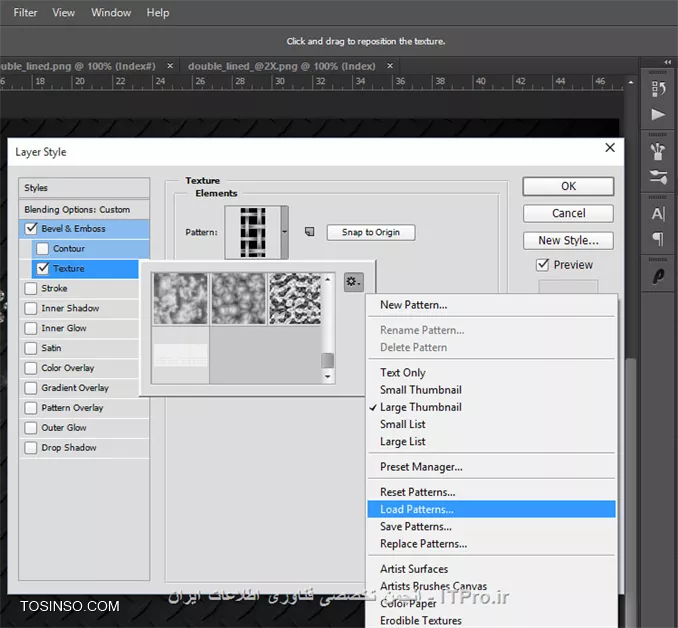Toggle the Preview checkbox
The width and height of the screenshot is (678, 628).
pyautogui.click(x=542, y=264)
